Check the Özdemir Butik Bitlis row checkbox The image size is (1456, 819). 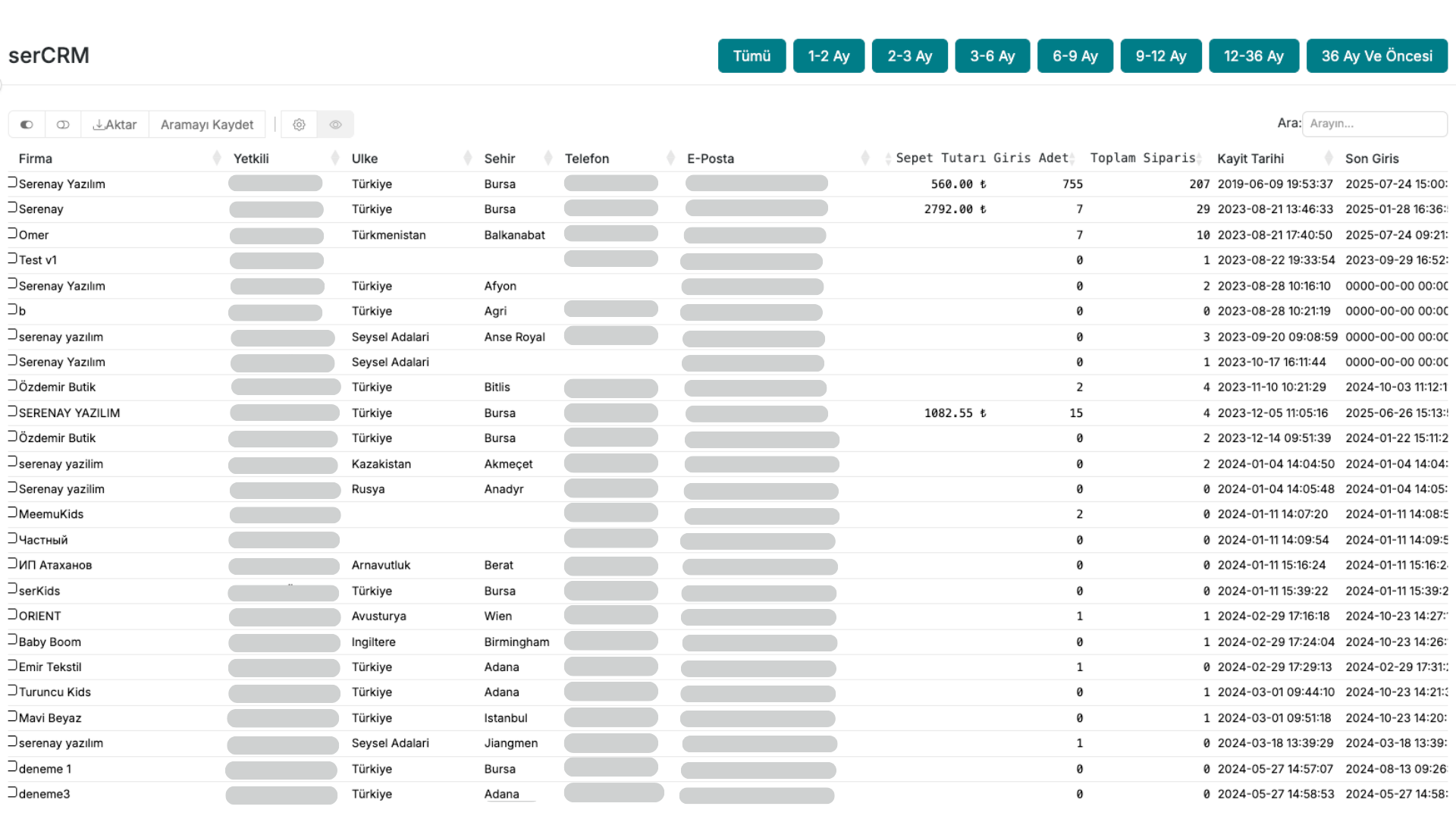(x=12, y=385)
